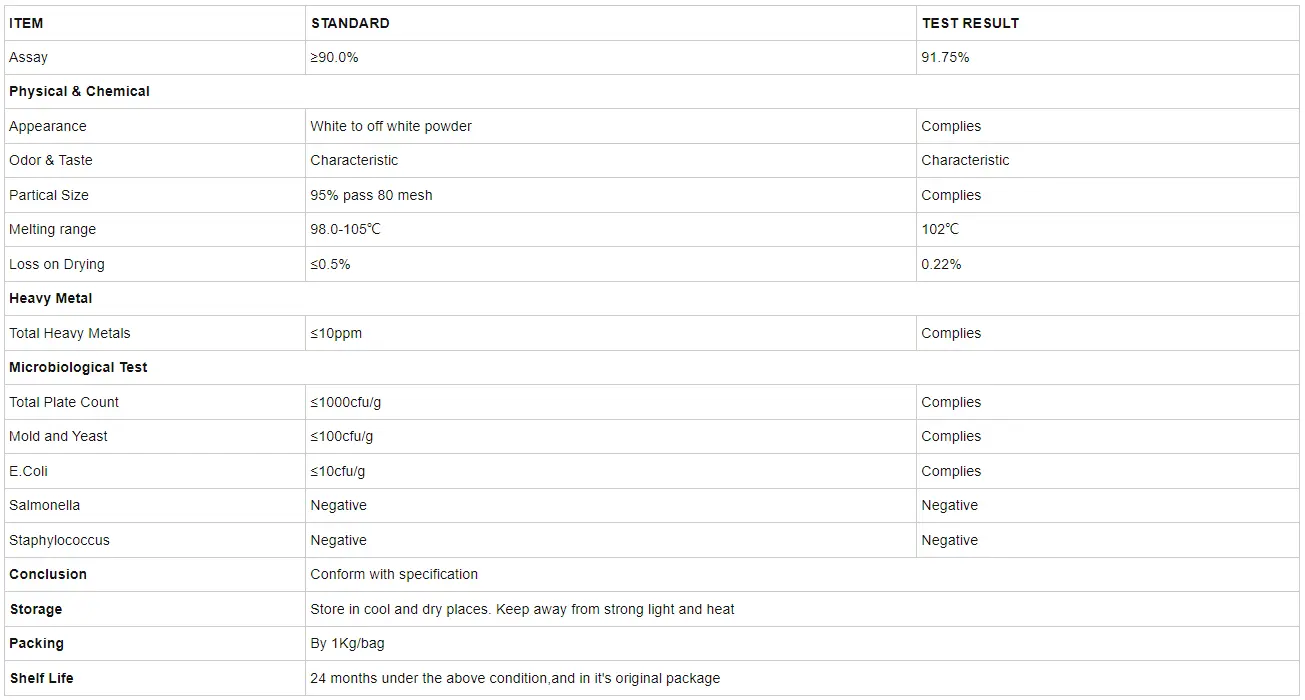
Task: Select the Odor & Taste row label
Action: (51, 160)
